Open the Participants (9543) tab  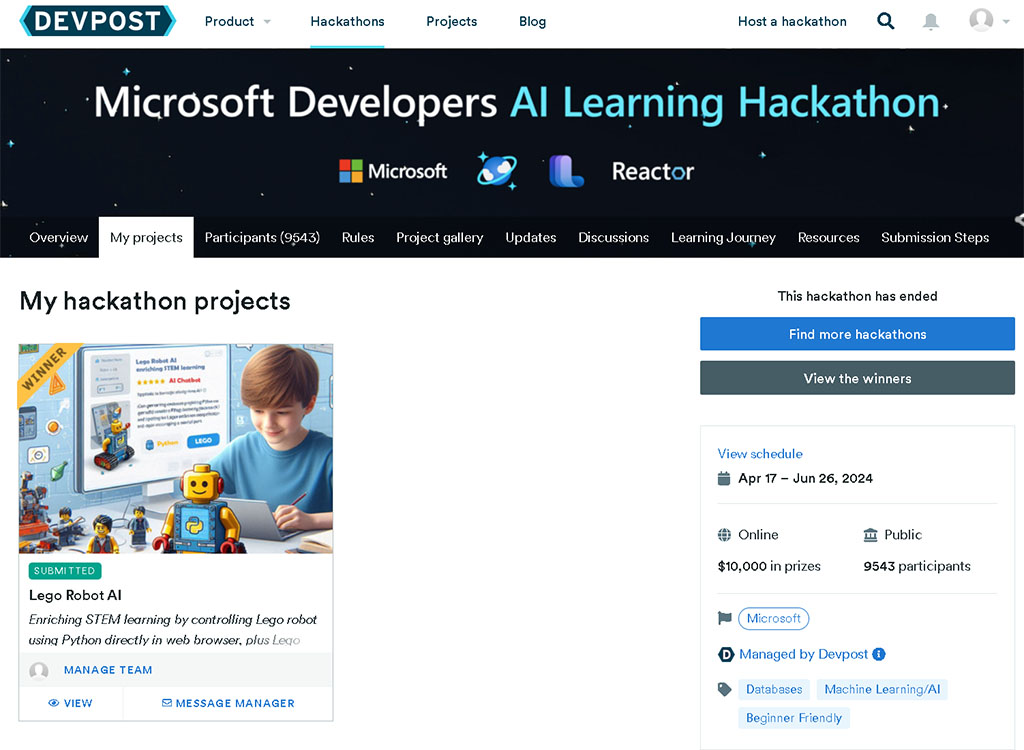pos(262,237)
